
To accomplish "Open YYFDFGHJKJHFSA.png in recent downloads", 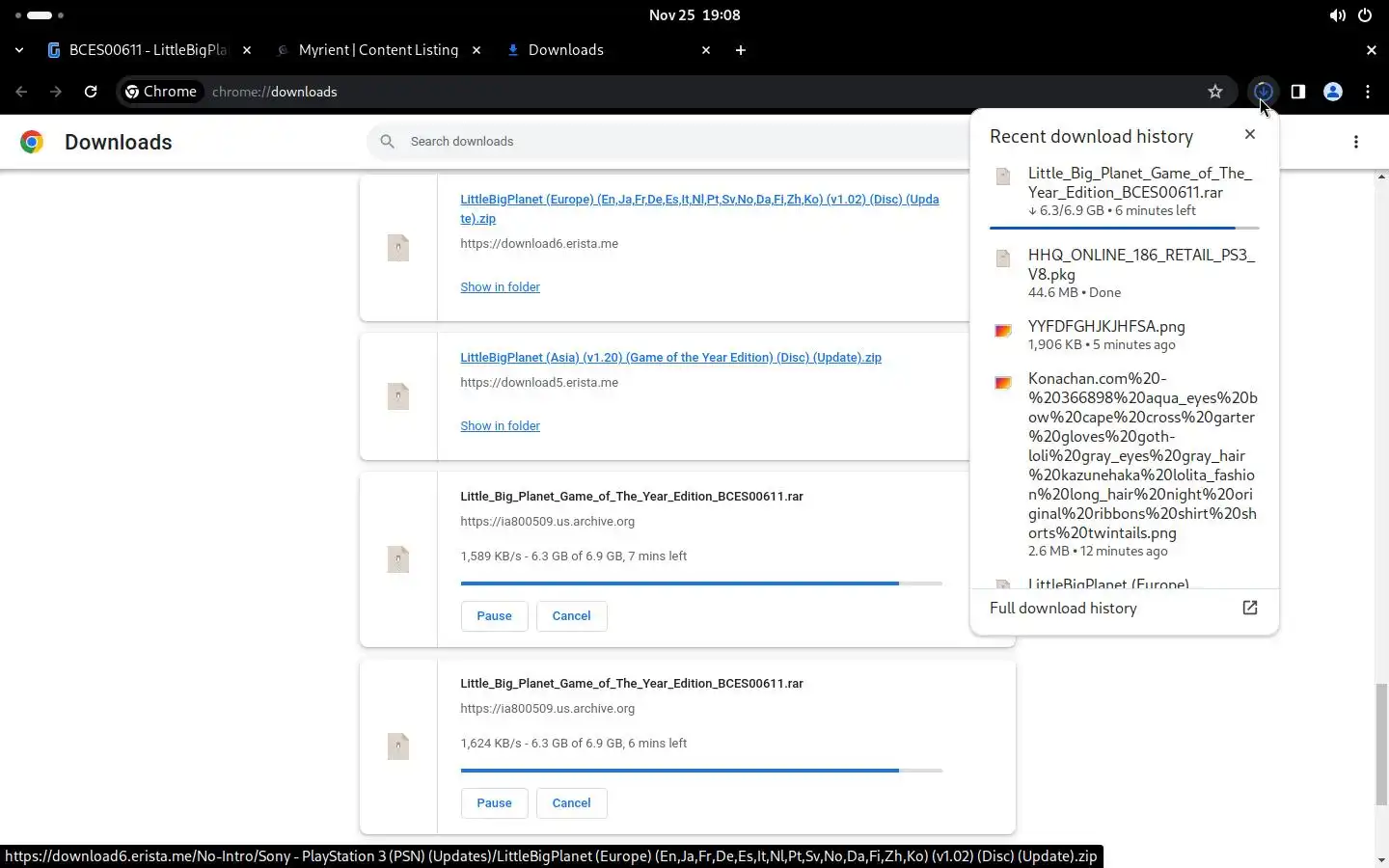I will (x=1125, y=335).
